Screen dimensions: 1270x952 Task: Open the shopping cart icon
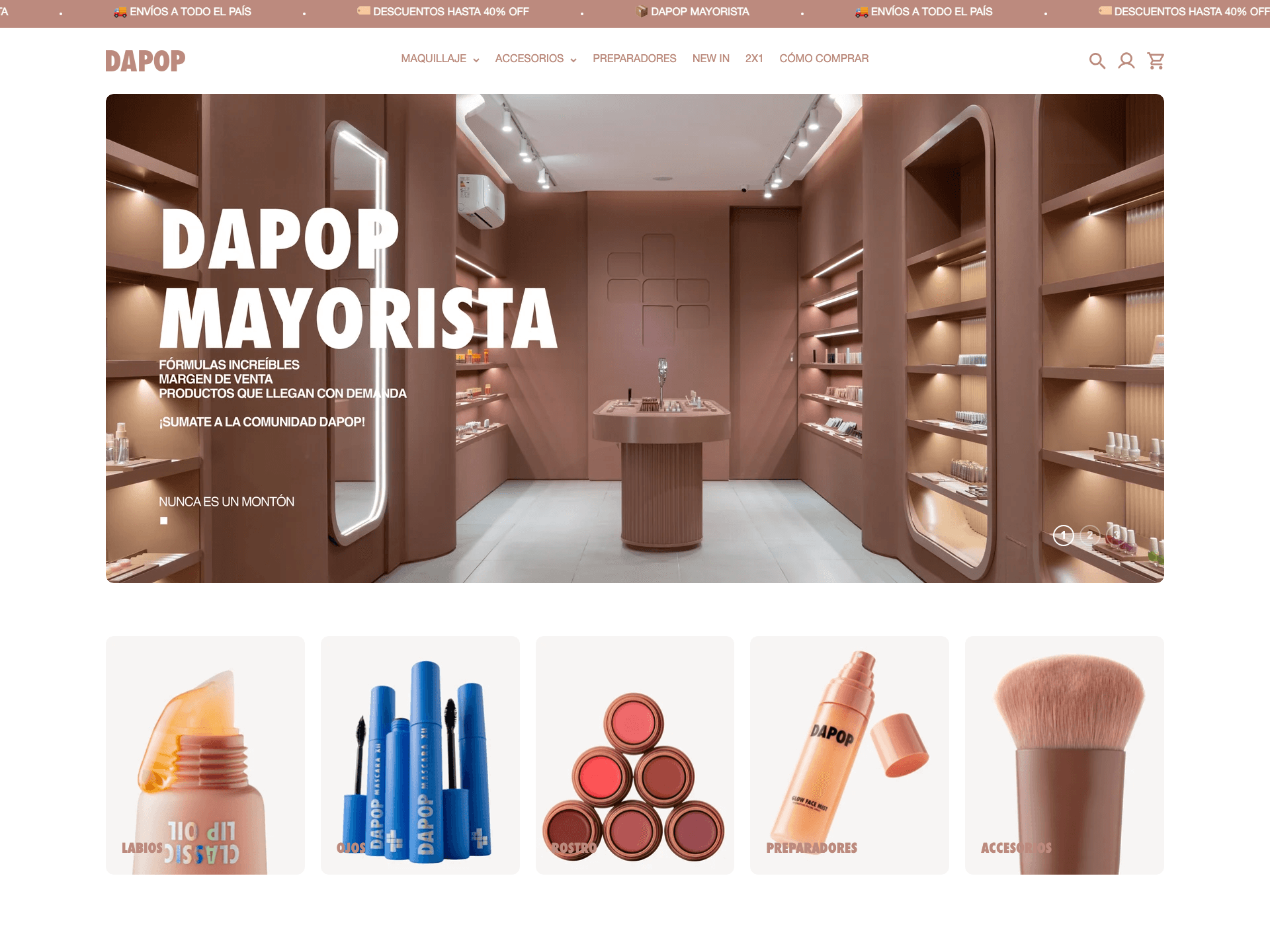click(1156, 61)
